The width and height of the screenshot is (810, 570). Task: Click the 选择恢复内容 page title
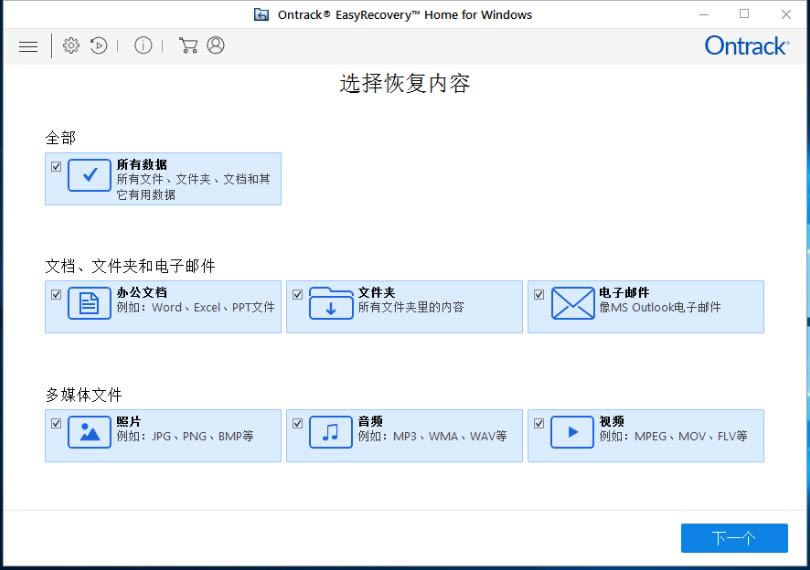404,84
